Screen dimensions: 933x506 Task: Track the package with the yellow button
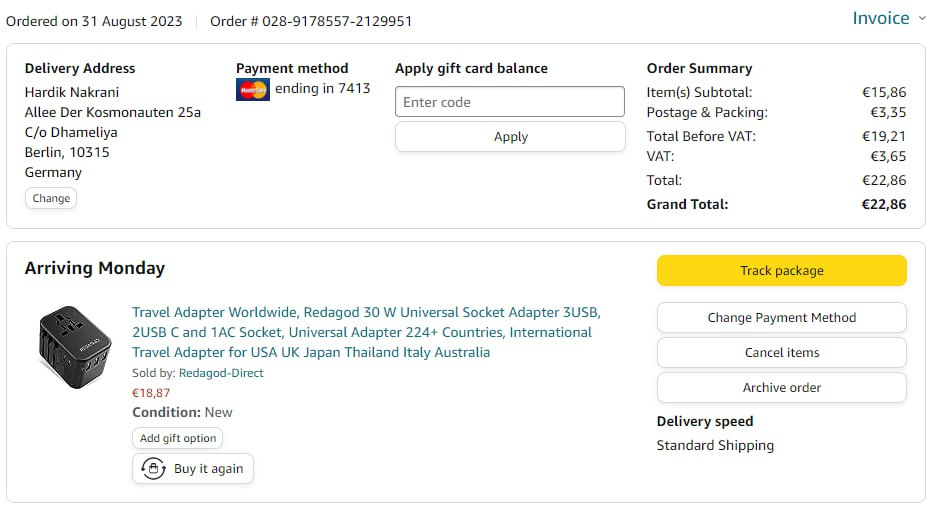[781, 271]
